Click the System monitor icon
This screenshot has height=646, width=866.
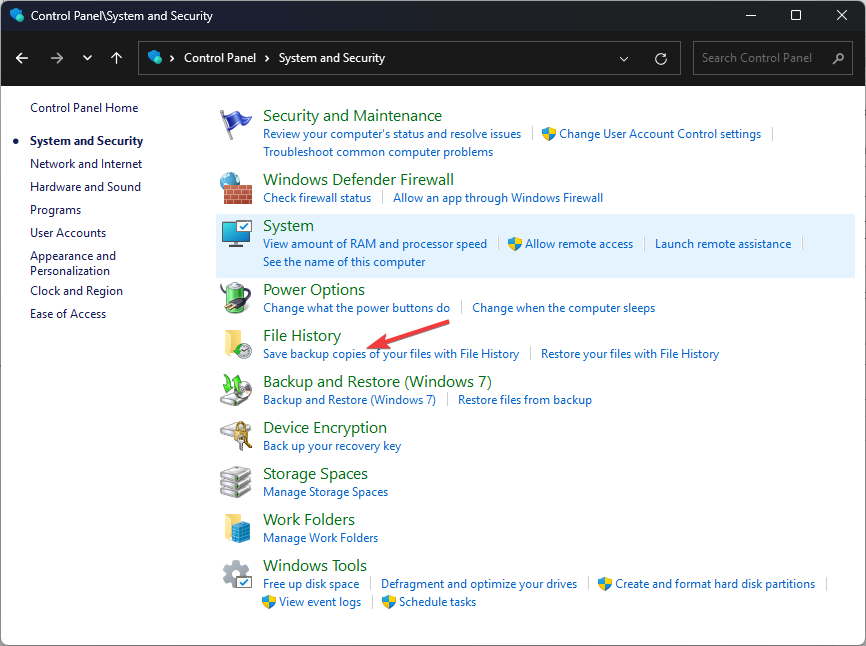[236, 236]
